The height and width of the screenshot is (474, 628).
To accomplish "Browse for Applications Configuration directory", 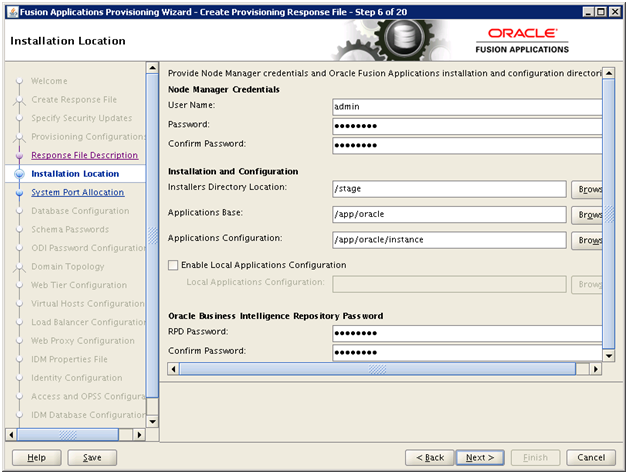I will (587, 240).
